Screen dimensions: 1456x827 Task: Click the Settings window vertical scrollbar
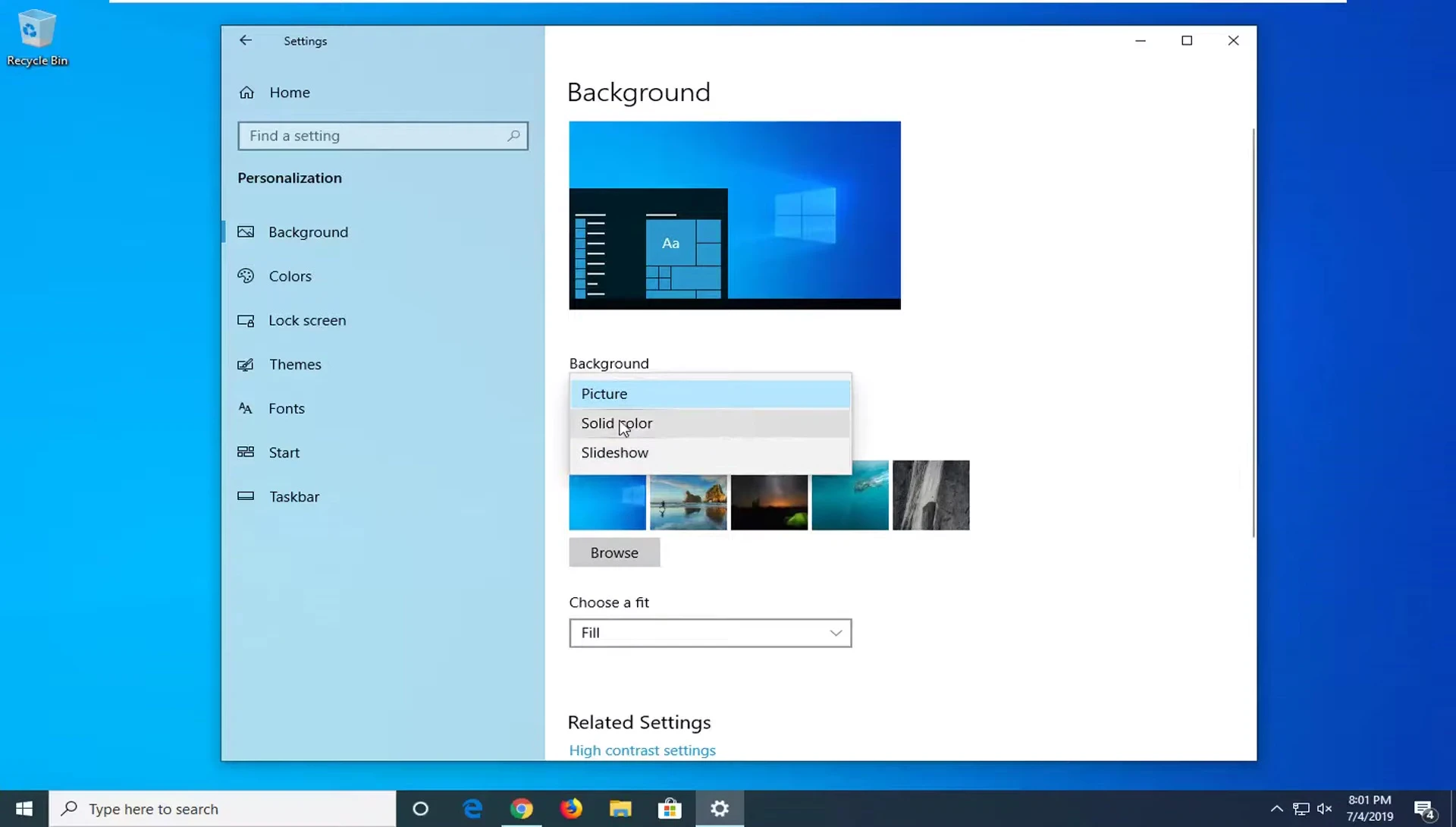(1253, 332)
